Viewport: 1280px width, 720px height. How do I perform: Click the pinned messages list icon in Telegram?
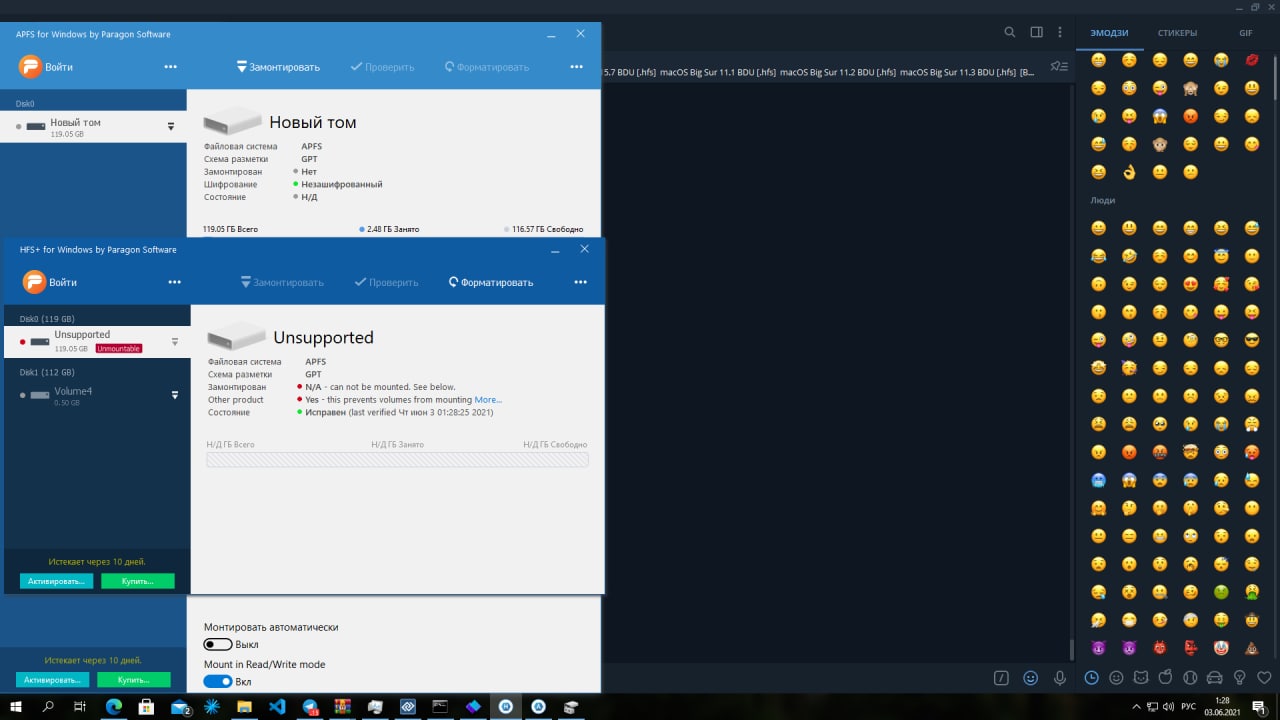click(x=1058, y=67)
